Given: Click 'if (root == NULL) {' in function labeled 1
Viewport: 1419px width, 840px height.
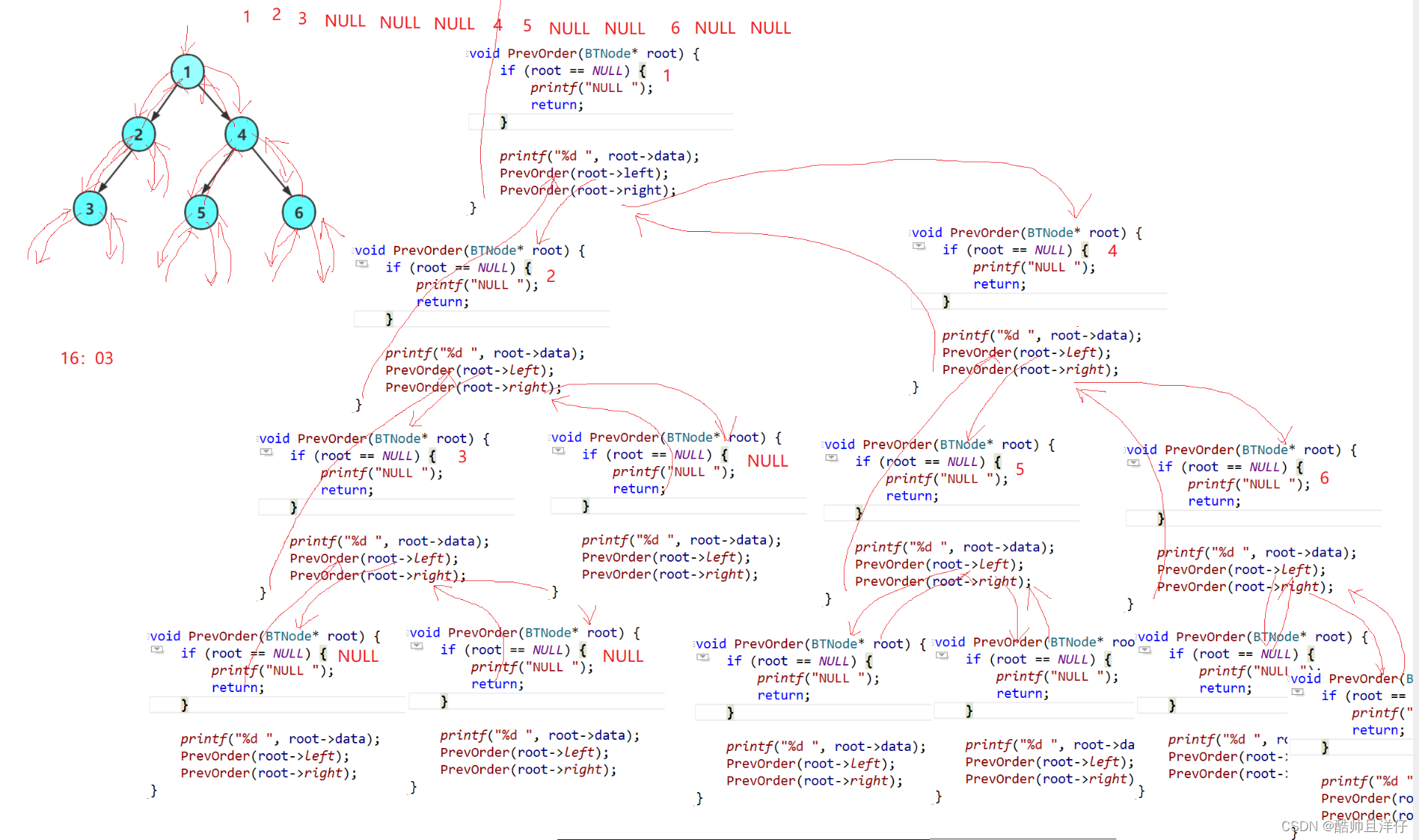Looking at the screenshot, I should pyautogui.click(x=573, y=71).
